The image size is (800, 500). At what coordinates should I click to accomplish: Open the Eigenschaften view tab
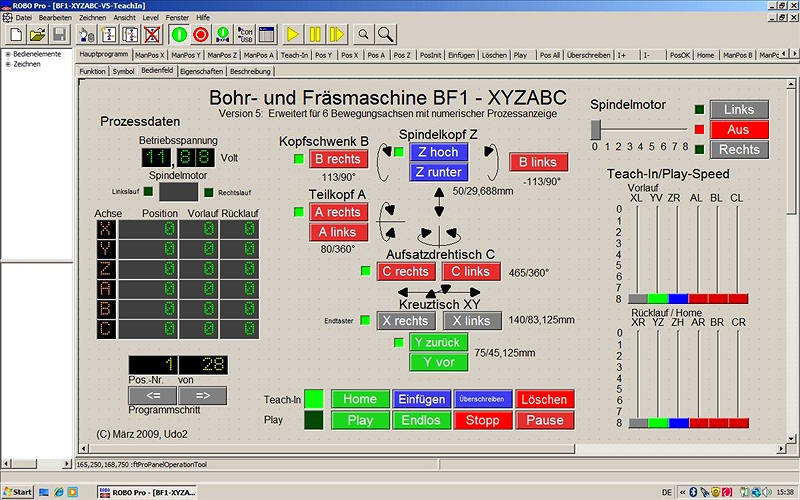pos(202,71)
